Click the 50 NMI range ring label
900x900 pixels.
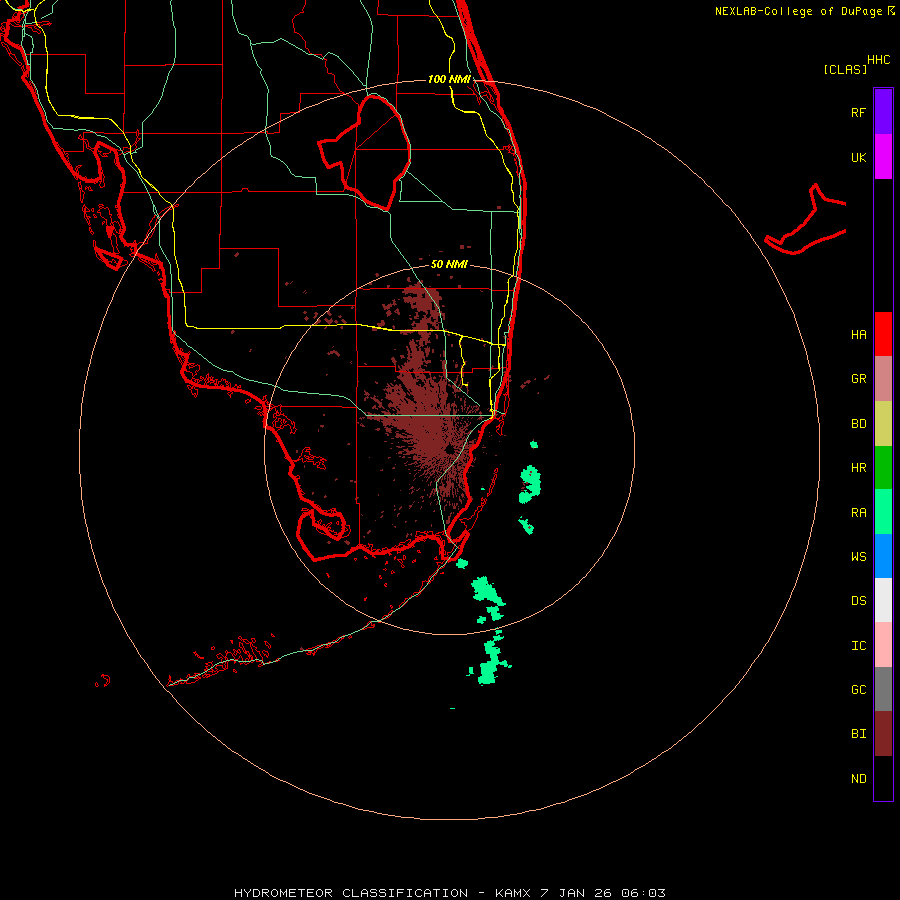[x=449, y=264]
